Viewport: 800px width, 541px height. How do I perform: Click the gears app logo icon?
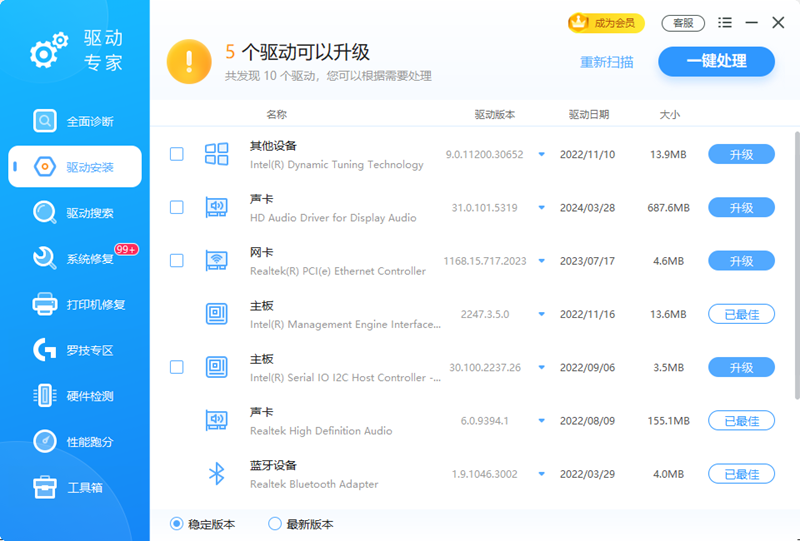point(49,51)
